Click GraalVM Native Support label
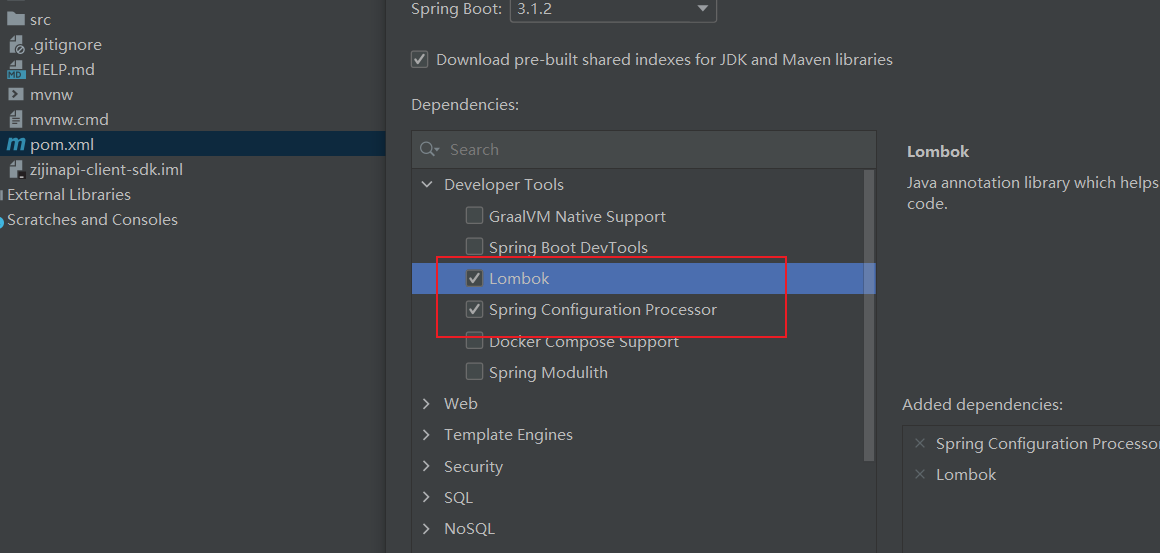 (577, 217)
